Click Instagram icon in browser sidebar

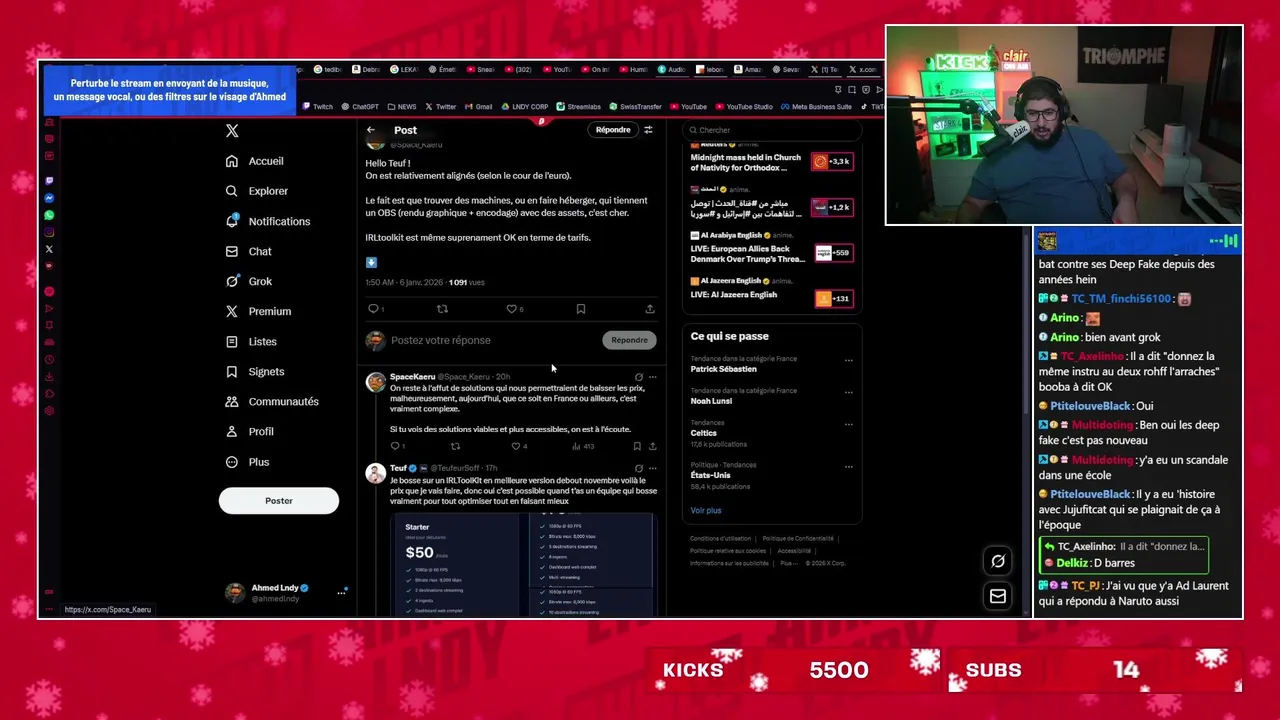coord(49,232)
